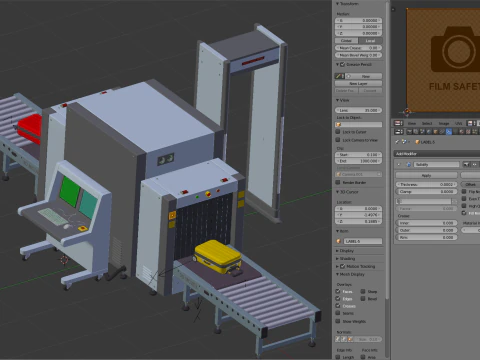
Task: Open the Texture properties tab
Action: coord(468,131)
